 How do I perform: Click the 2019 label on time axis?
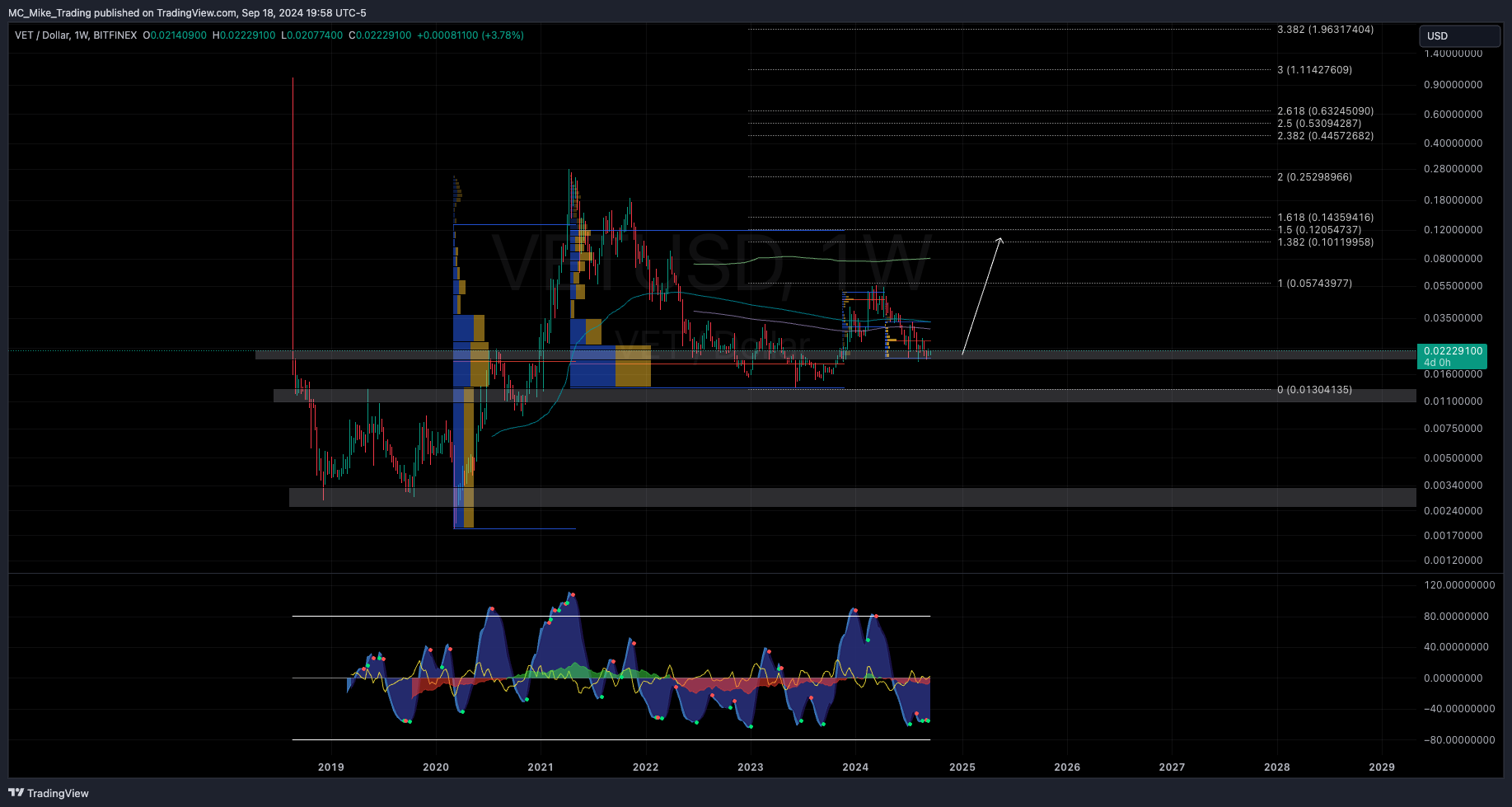(x=331, y=767)
